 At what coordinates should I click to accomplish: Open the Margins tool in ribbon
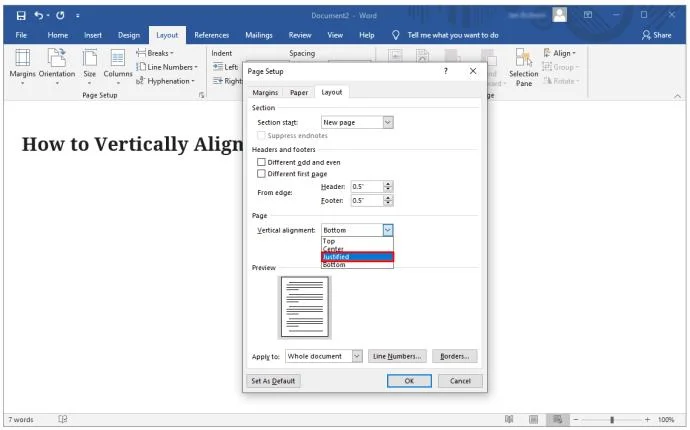pyautogui.click(x=22, y=67)
